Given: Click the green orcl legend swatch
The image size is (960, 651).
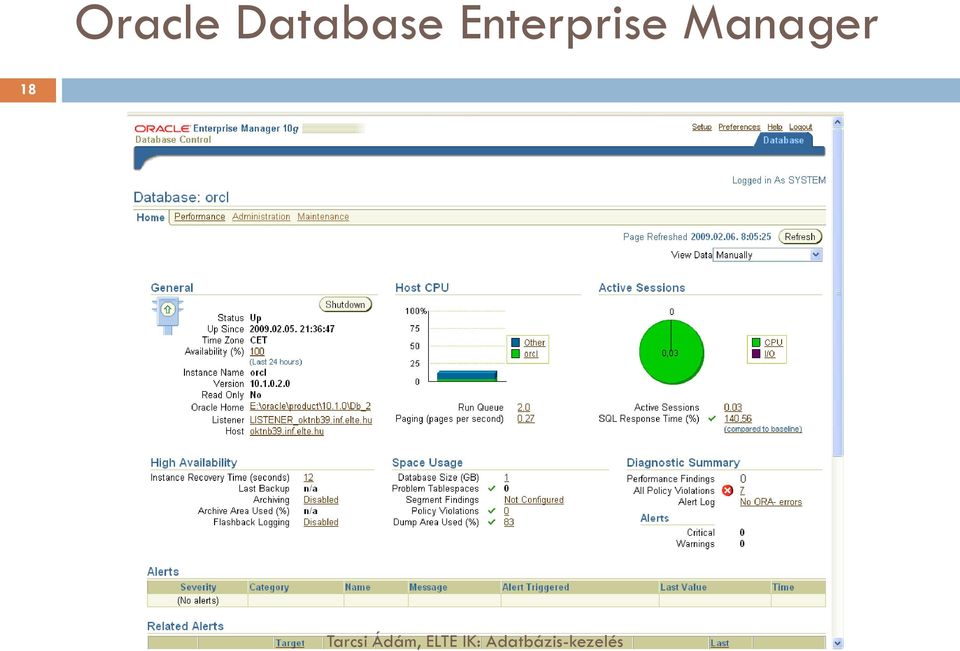Looking at the screenshot, I should [x=516, y=354].
